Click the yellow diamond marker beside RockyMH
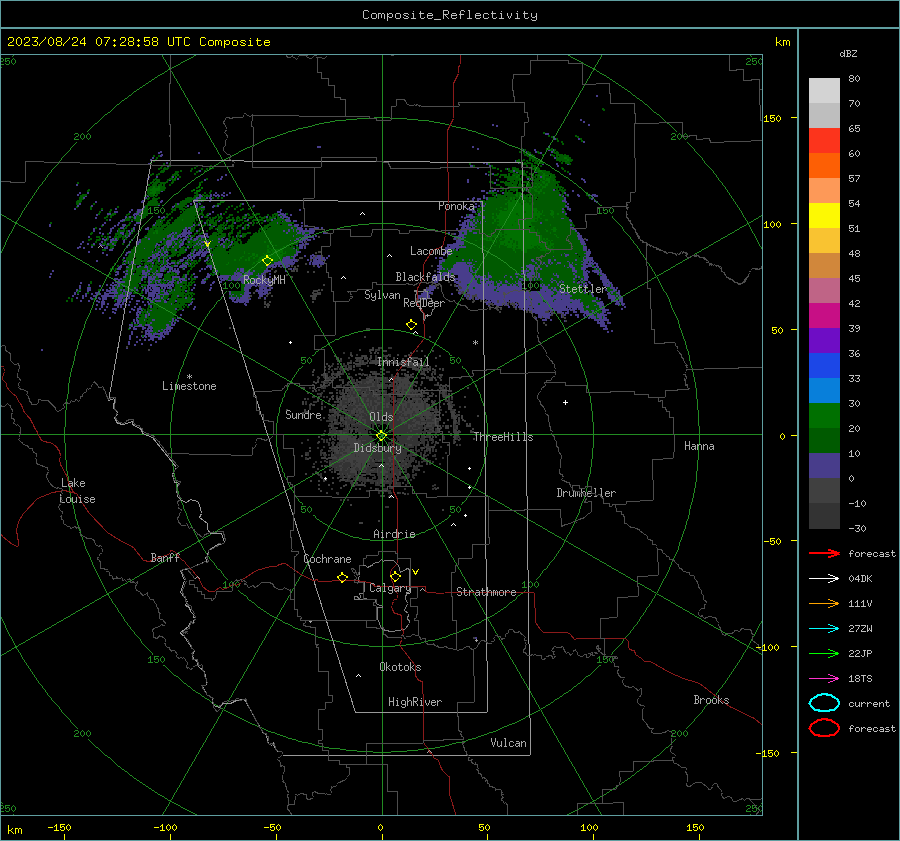The width and height of the screenshot is (900, 841). (267, 261)
